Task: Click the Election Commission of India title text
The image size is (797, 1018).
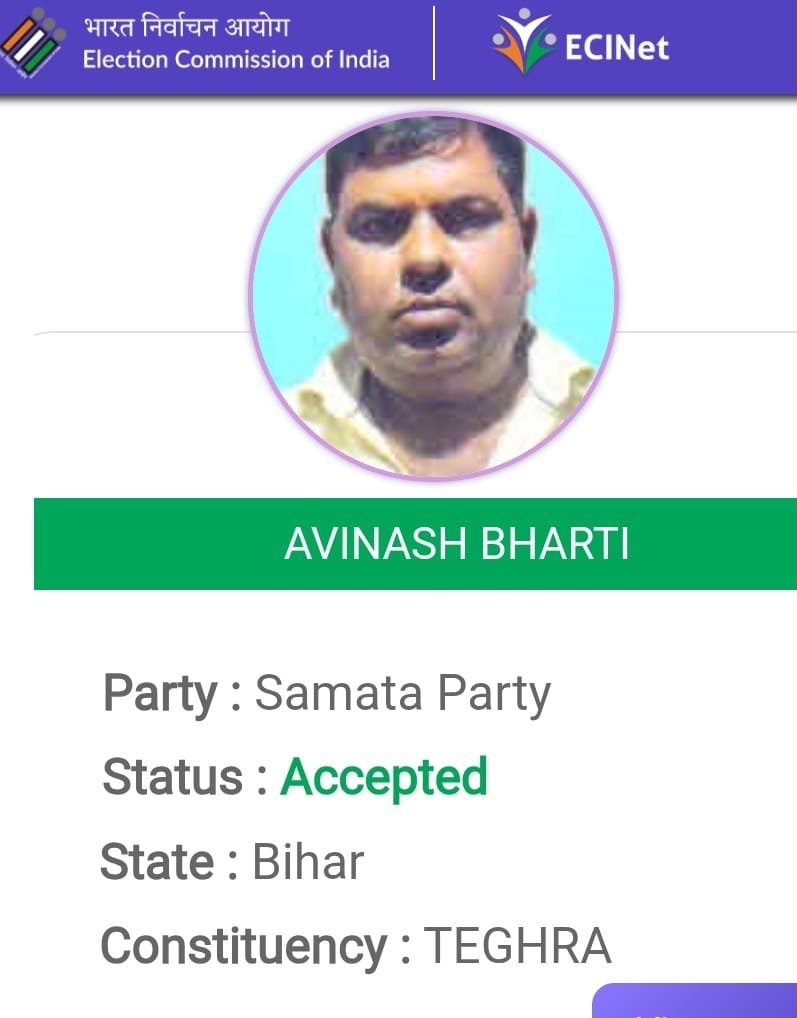Action: [x=236, y=60]
